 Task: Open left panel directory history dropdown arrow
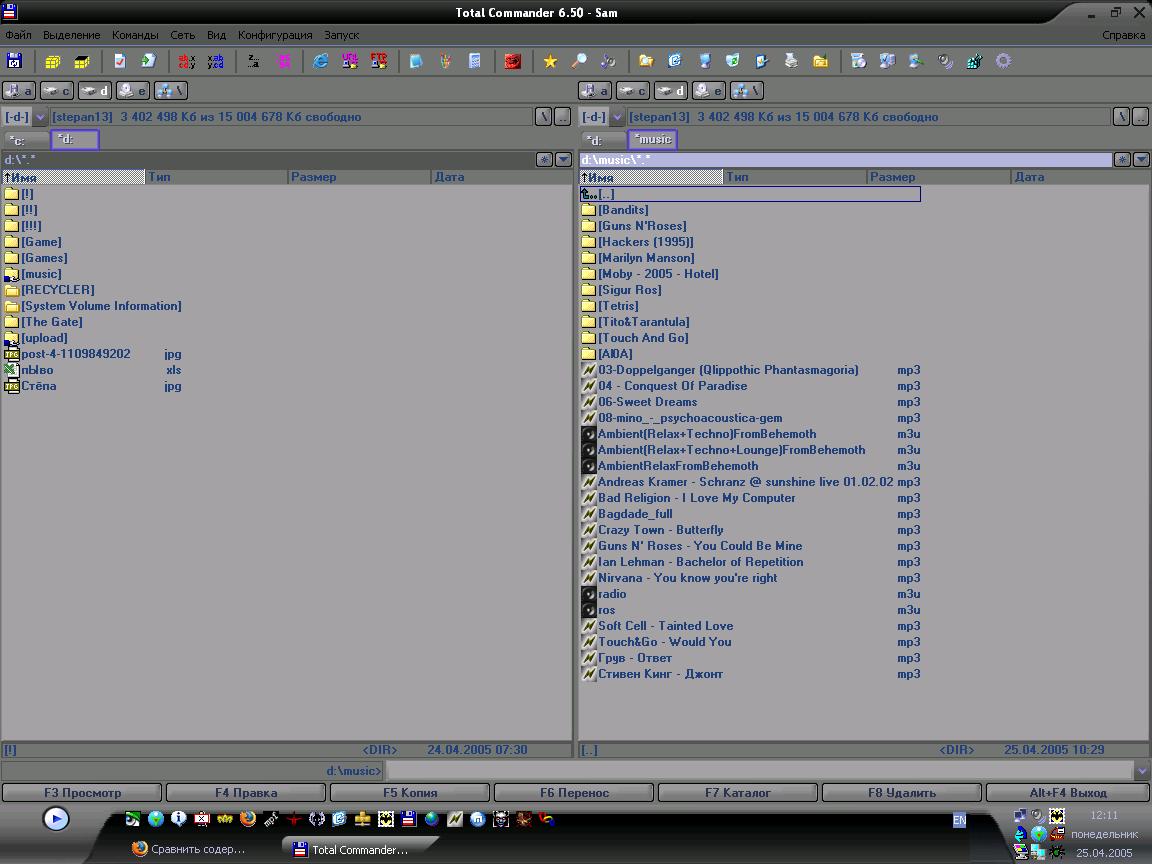[x=564, y=159]
